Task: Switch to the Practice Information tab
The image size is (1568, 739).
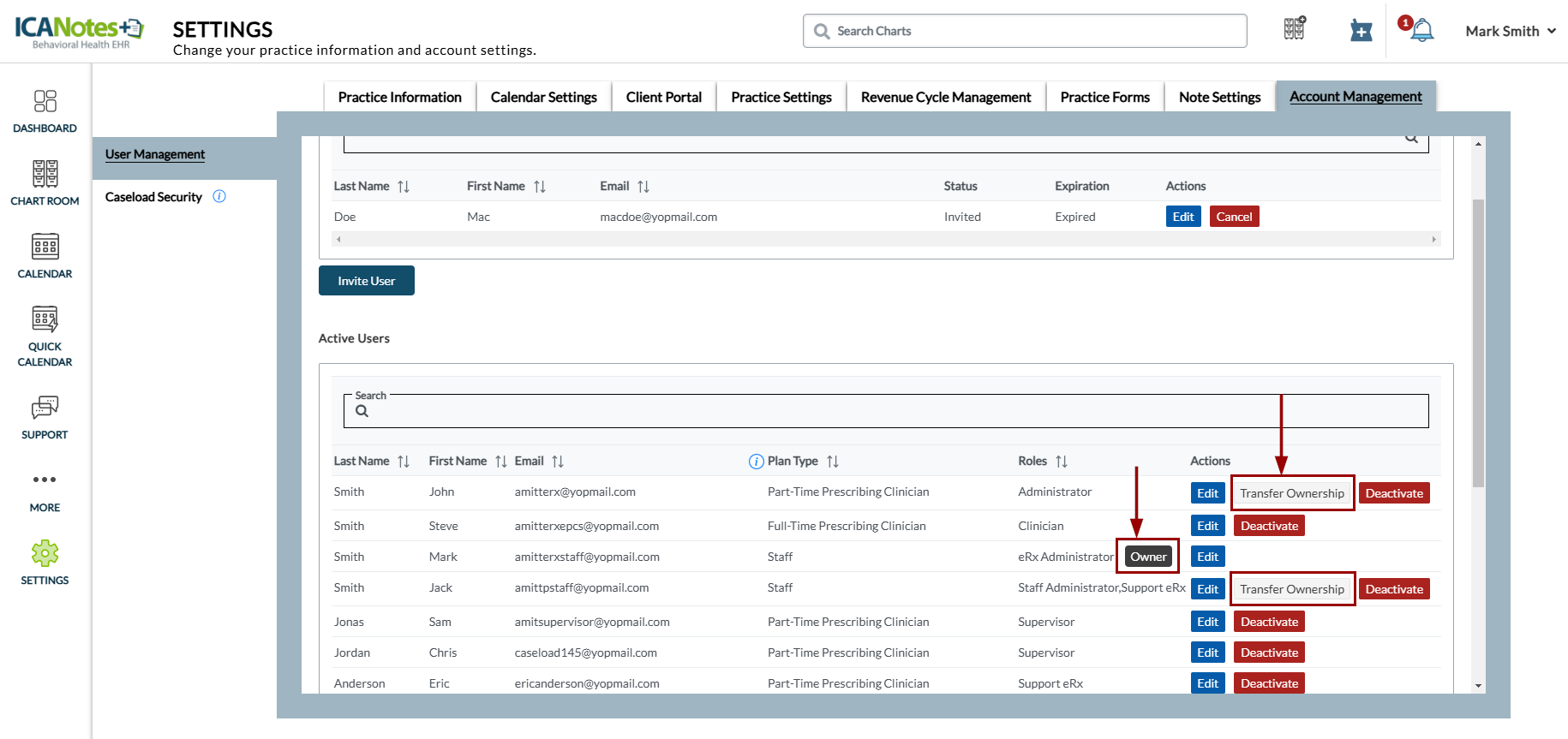Action: tap(399, 97)
